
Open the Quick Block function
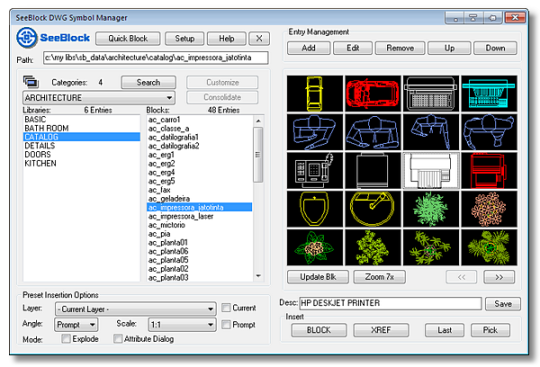[x=128, y=39]
